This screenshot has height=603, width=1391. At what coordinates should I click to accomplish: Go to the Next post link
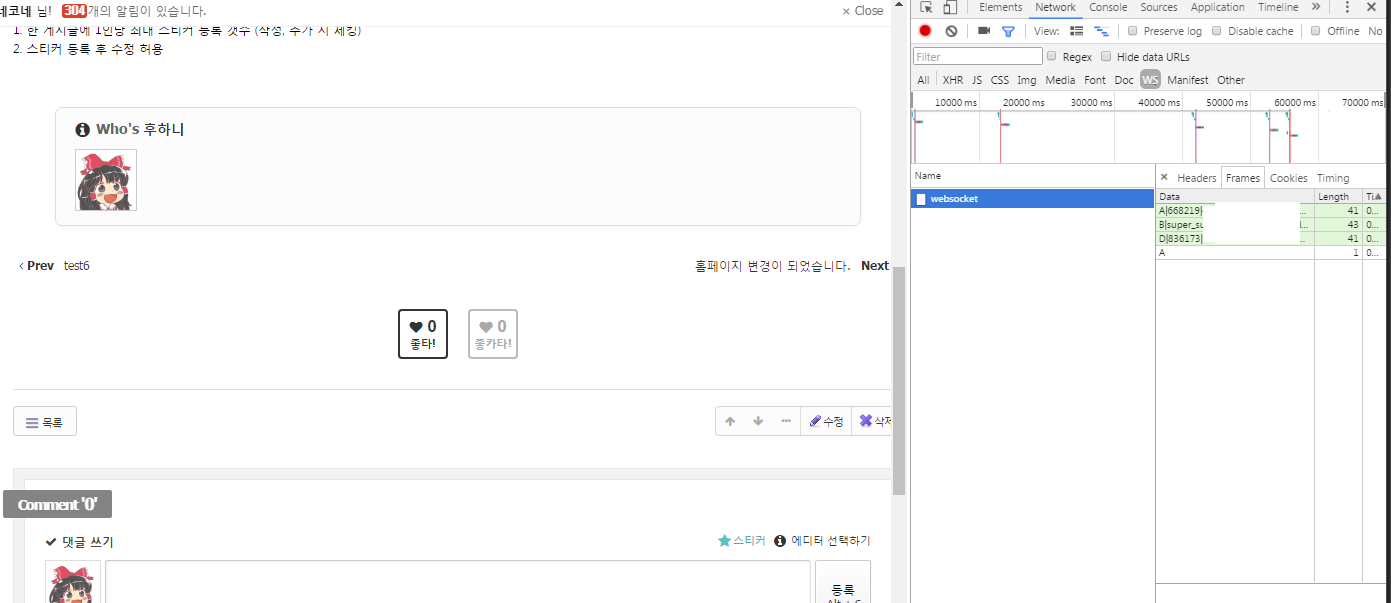(875, 266)
